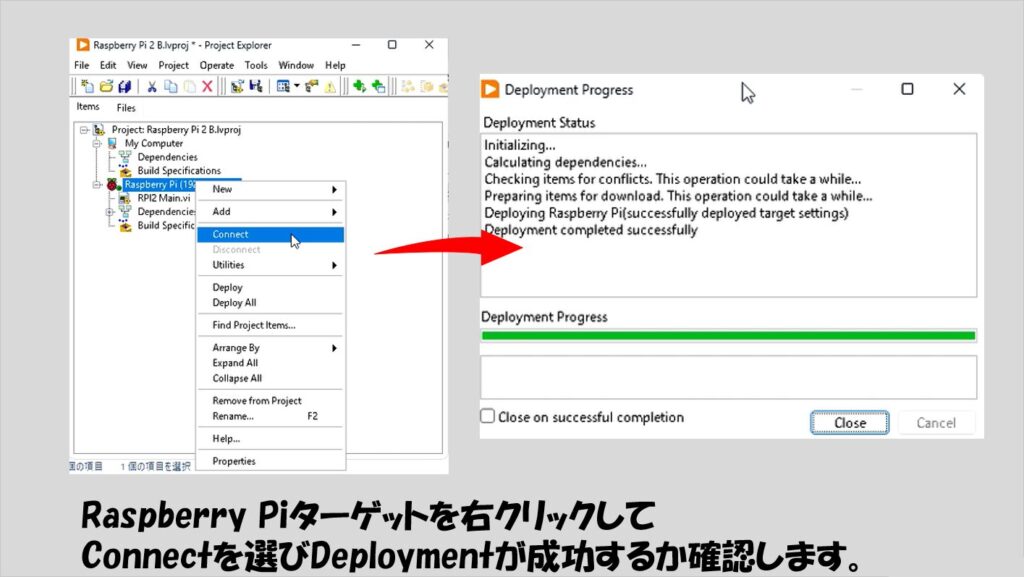
Task: Click the green plus with window icon
Action: click(x=378, y=86)
